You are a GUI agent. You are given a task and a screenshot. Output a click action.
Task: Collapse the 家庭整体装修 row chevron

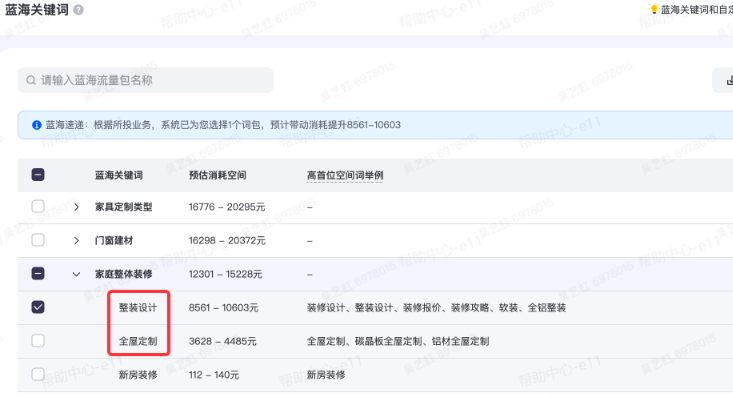[76, 274]
